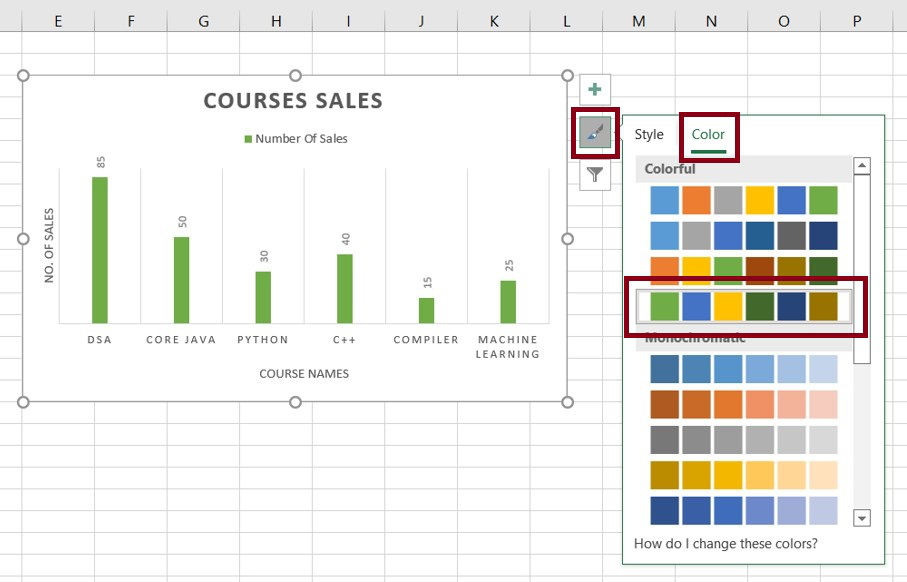This screenshot has height=582, width=907.
Task: Click the 15 data label
Action: tap(427, 282)
